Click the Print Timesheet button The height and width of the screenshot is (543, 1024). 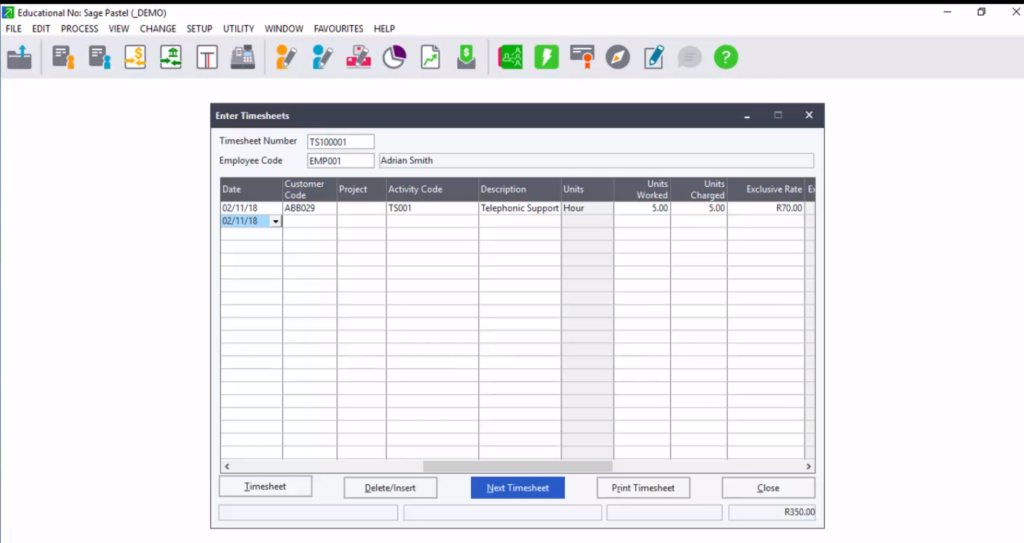tap(643, 488)
